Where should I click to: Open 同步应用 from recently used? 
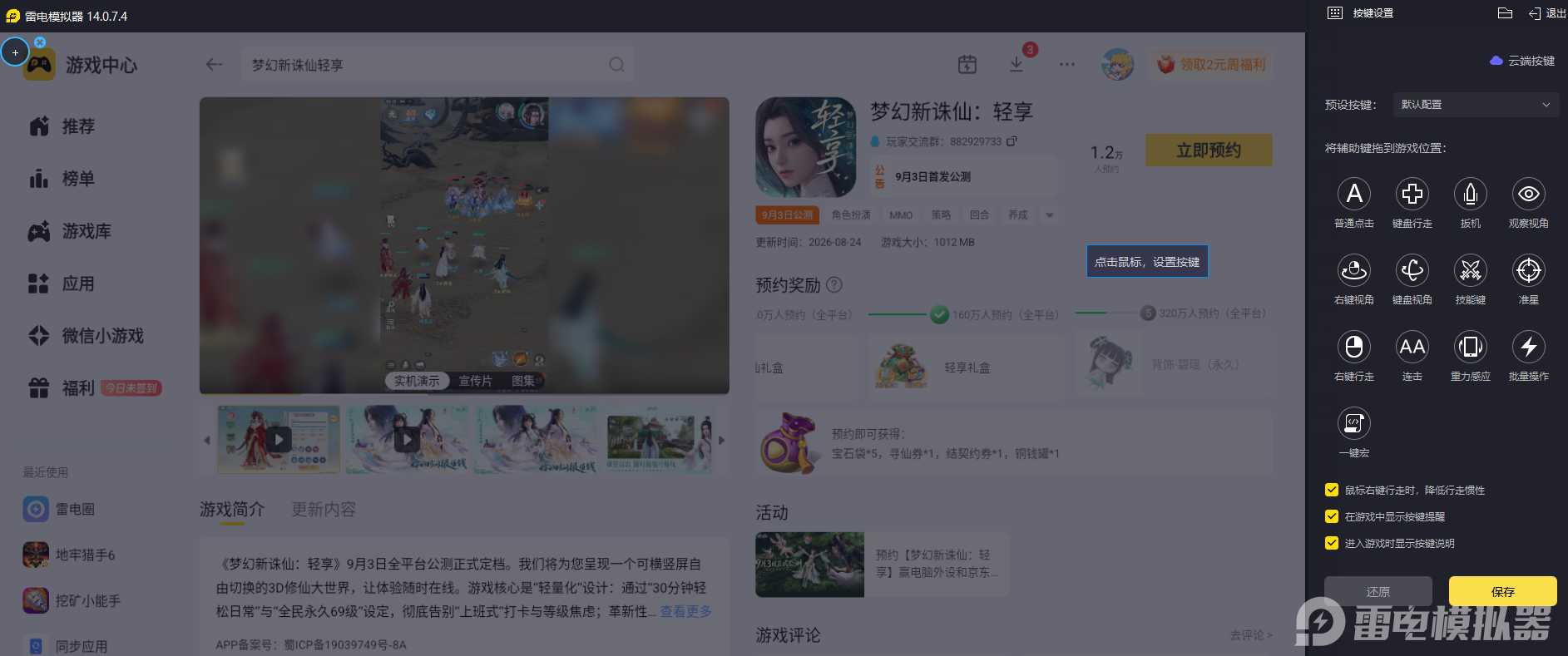click(x=66, y=646)
